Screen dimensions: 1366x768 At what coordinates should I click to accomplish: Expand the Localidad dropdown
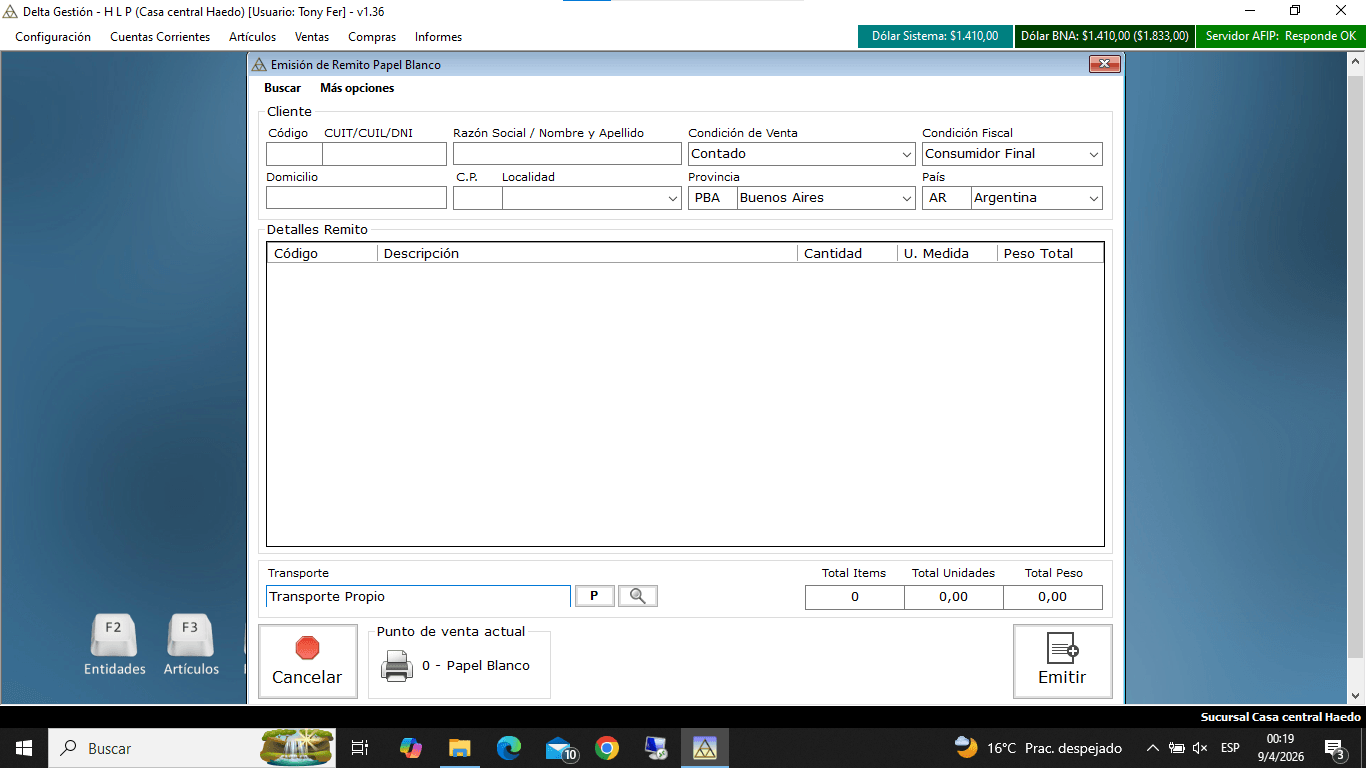(x=672, y=198)
